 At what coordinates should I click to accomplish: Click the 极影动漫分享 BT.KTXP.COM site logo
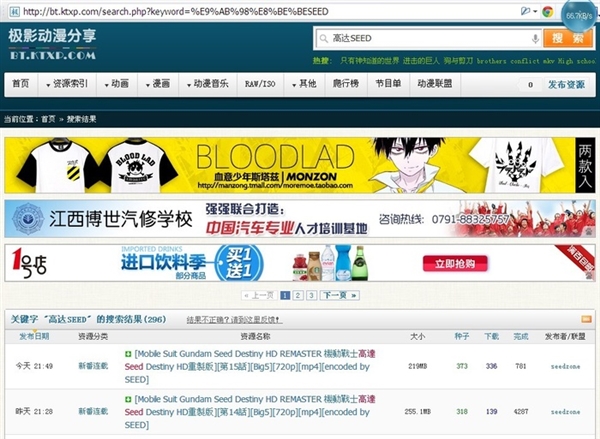pyautogui.click(x=52, y=44)
